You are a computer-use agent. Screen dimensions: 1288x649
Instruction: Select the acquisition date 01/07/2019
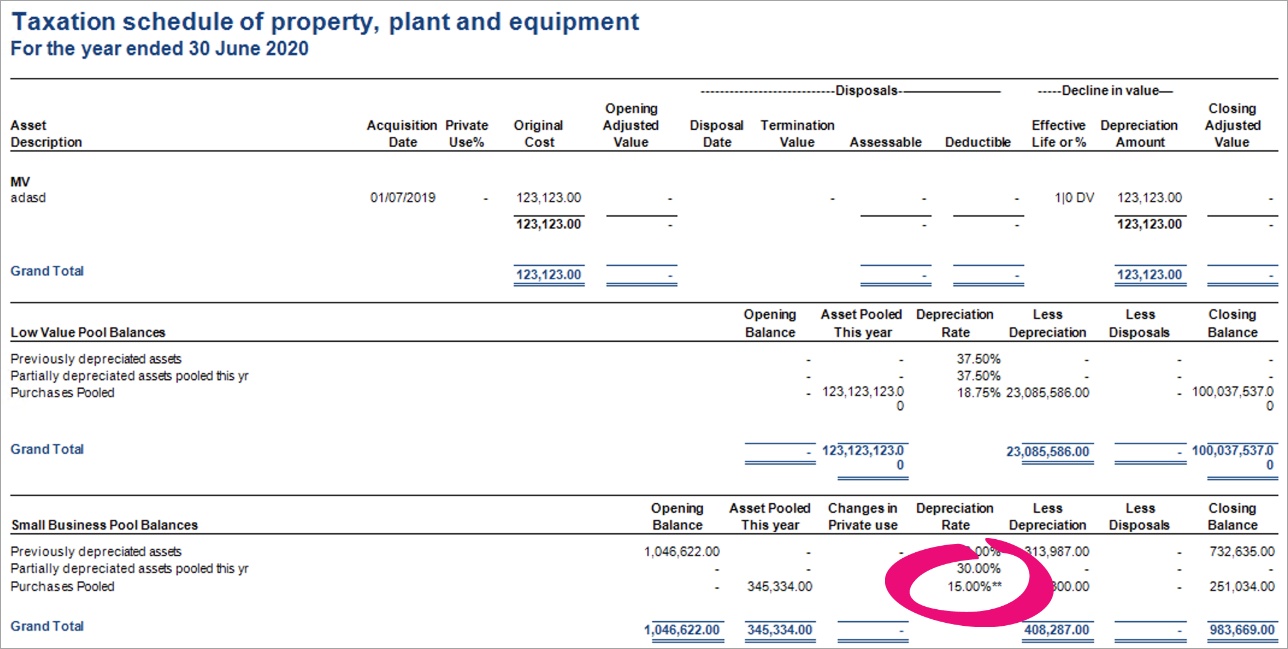tap(403, 198)
